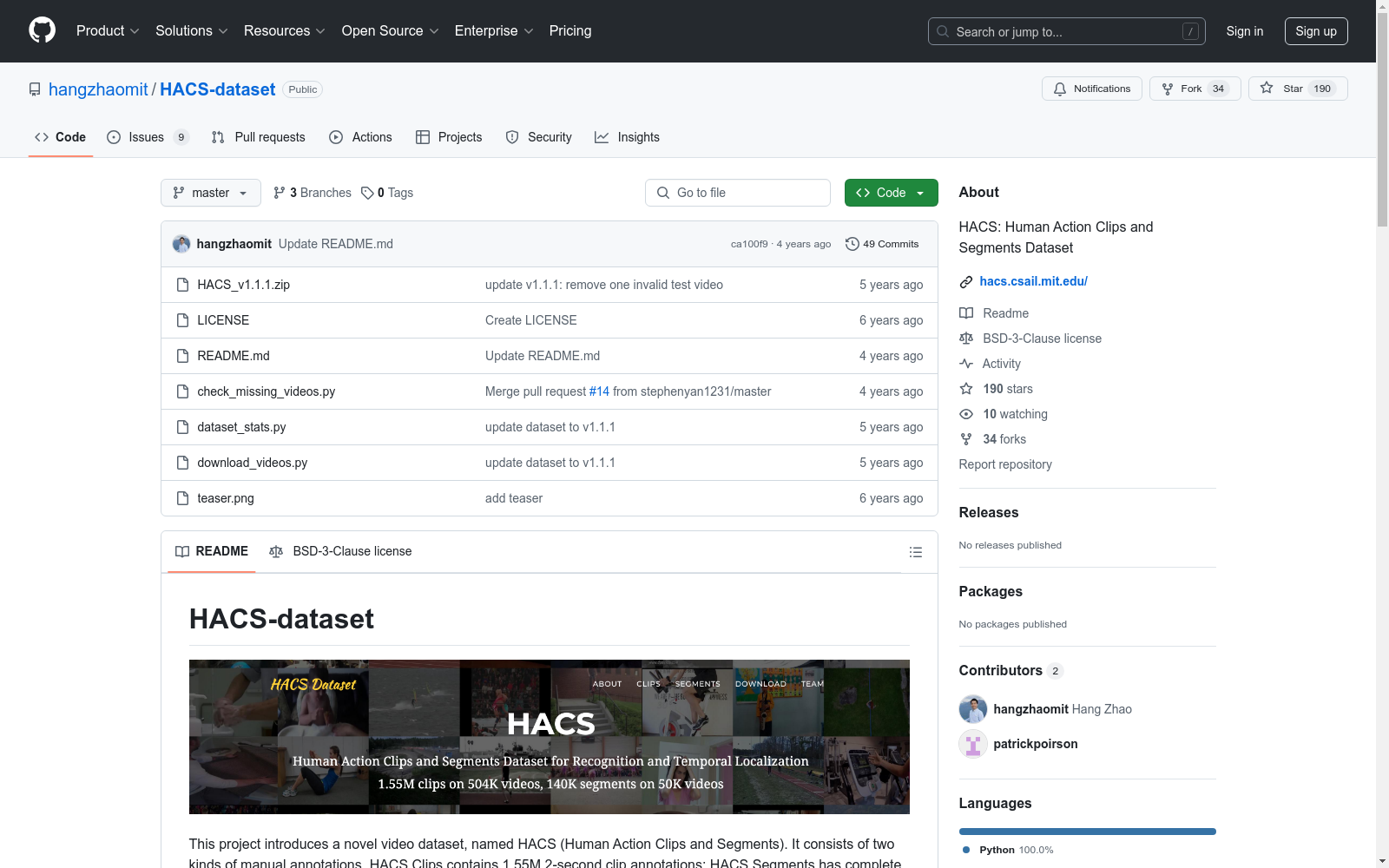Click the file icon for HACS_v1.1.1.zip

[182, 285]
